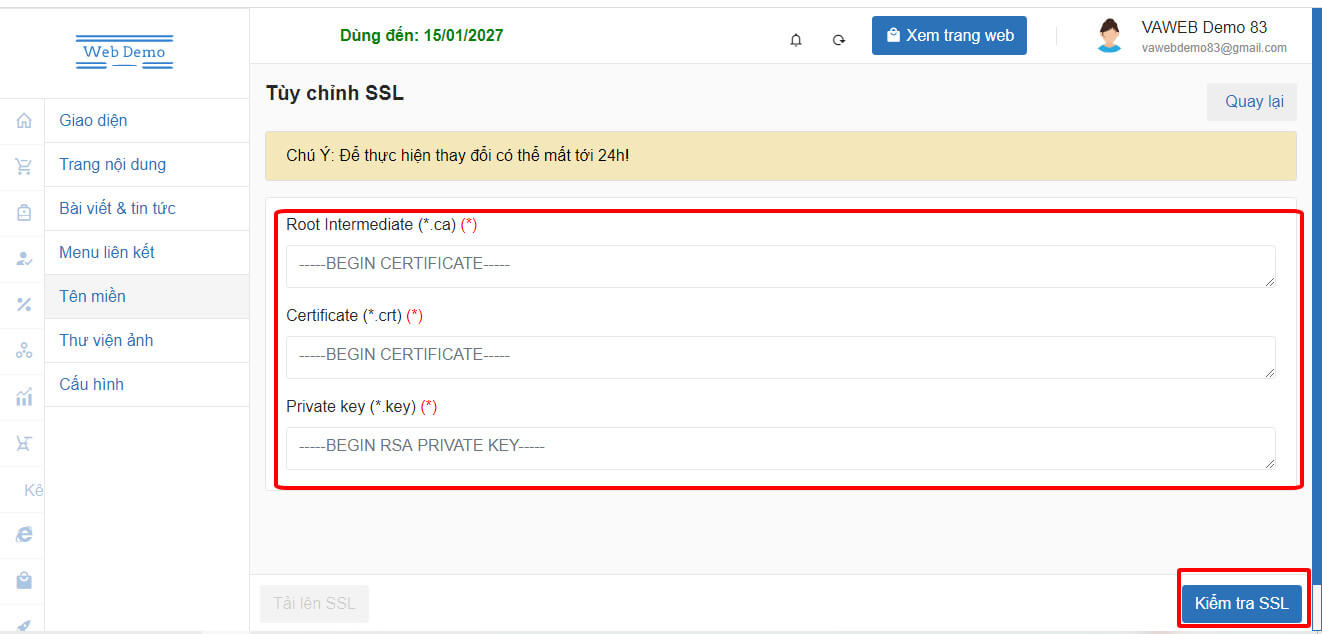Click the Quay lại button
1322x634 pixels.
pos(1252,102)
